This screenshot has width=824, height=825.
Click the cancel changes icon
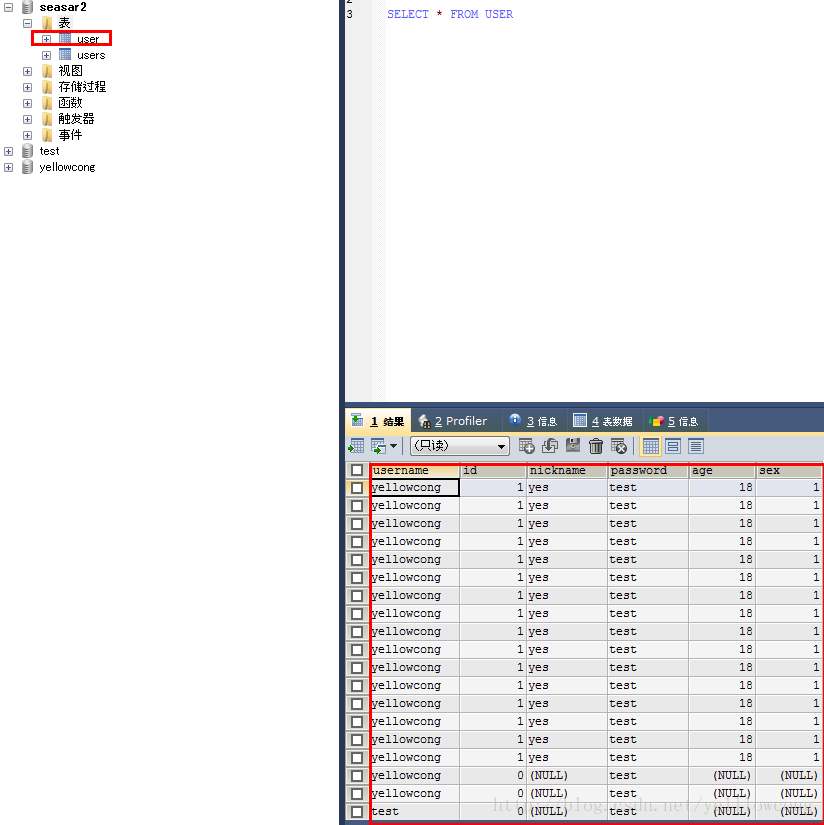click(619, 446)
